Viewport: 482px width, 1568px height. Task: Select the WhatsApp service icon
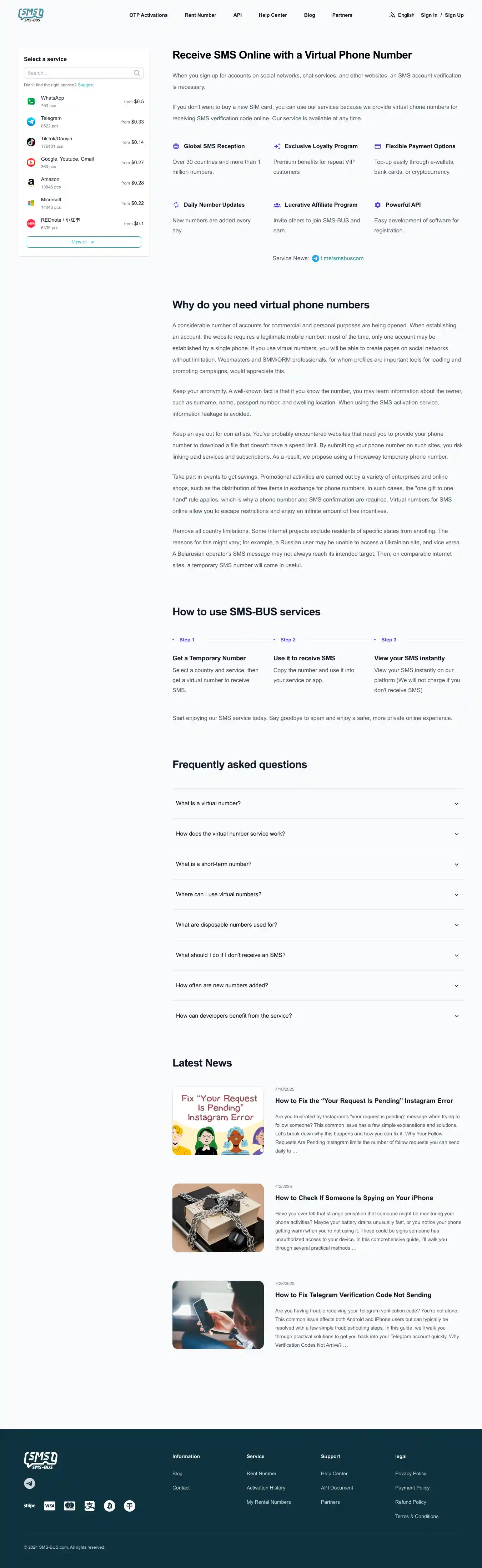click(x=31, y=102)
